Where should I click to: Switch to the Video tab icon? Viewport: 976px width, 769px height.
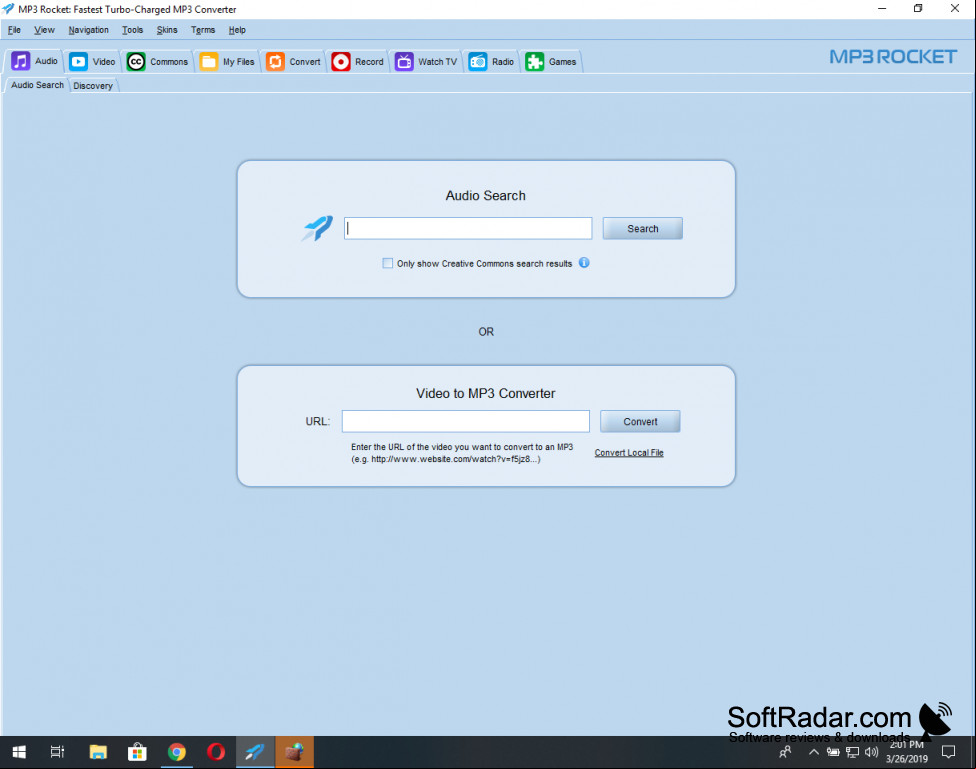tap(92, 62)
